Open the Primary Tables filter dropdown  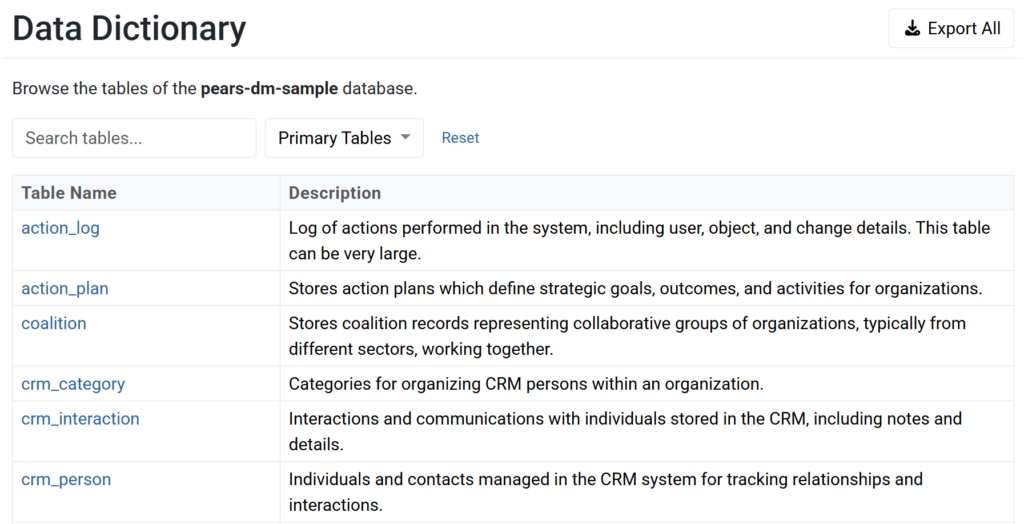[344, 138]
